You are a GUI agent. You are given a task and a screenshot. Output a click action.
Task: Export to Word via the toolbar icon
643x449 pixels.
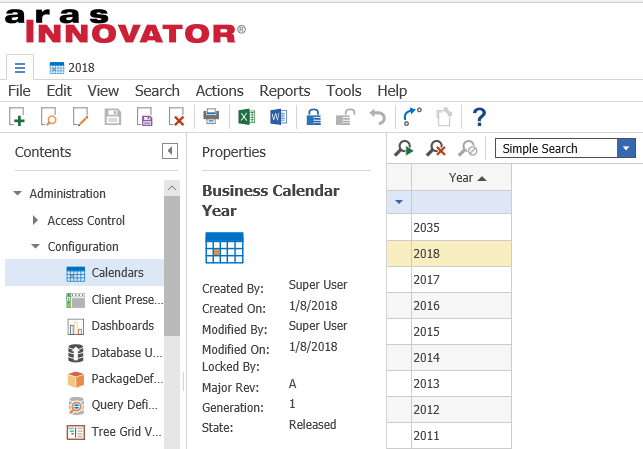point(278,117)
